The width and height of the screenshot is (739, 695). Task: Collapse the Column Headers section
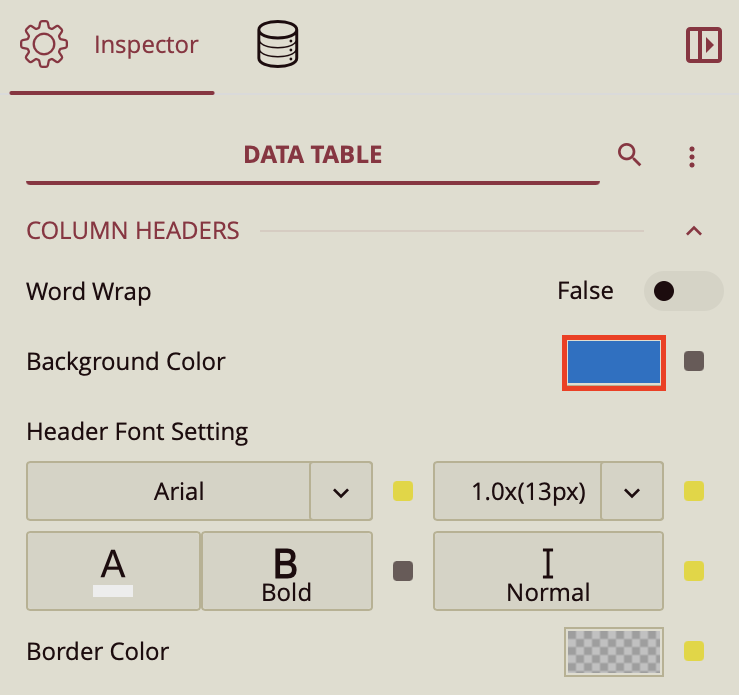pyautogui.click(x=694, y=231)
